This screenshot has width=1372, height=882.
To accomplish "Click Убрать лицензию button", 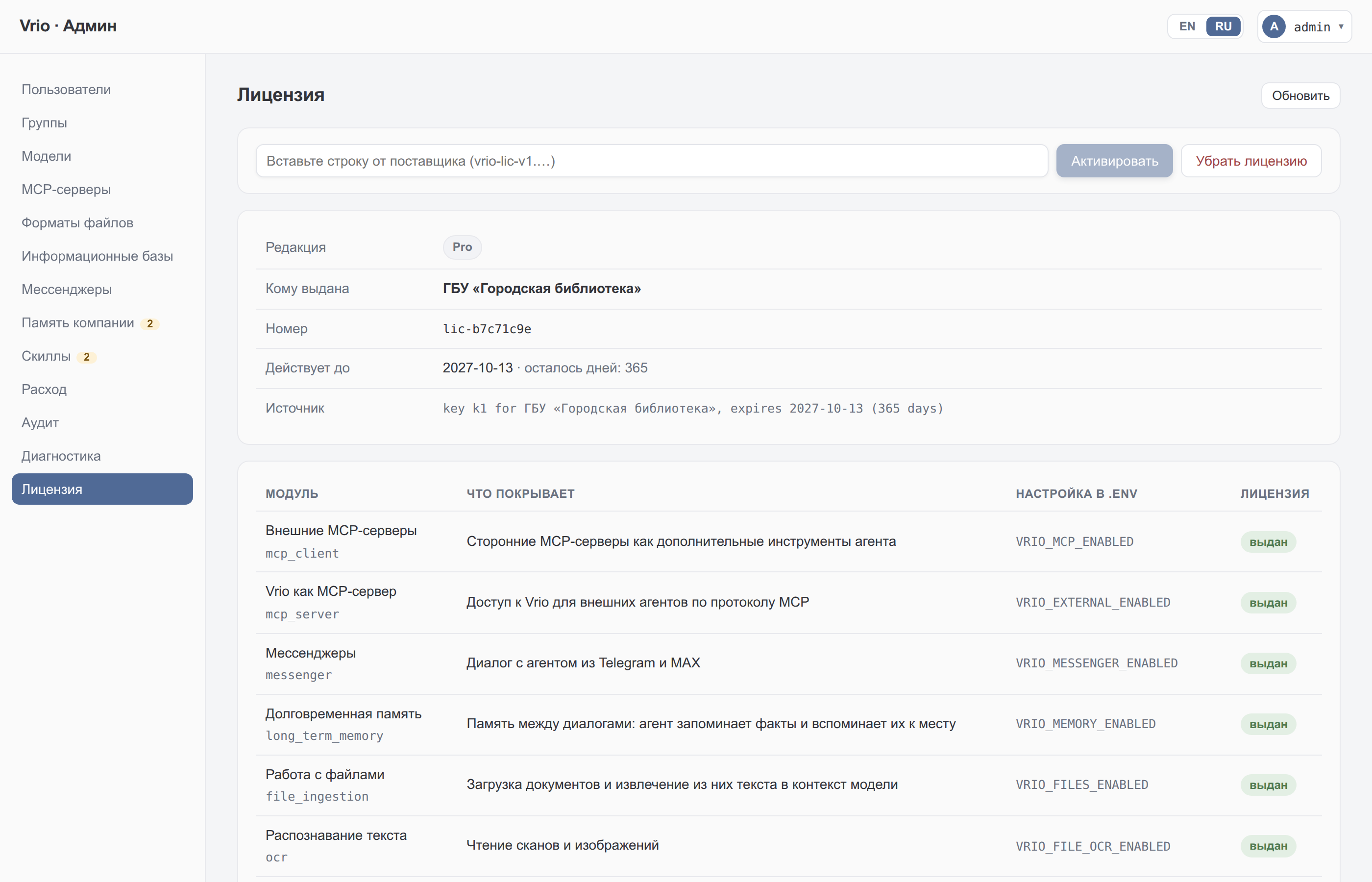I will [1251, 161].
